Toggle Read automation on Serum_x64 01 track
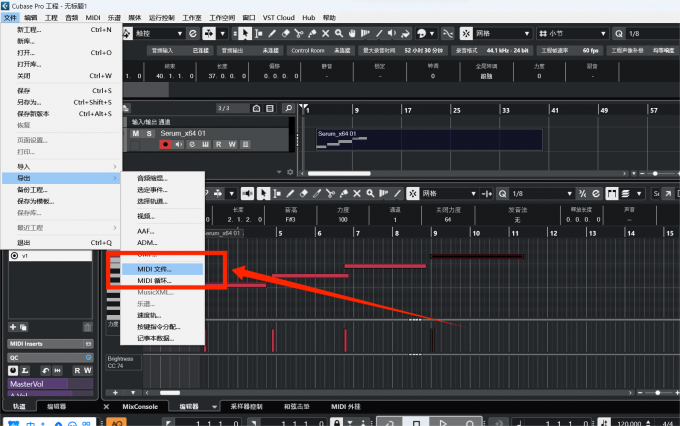Image resolution: width=680 pixels, height=426 pixels. point(219,144)
